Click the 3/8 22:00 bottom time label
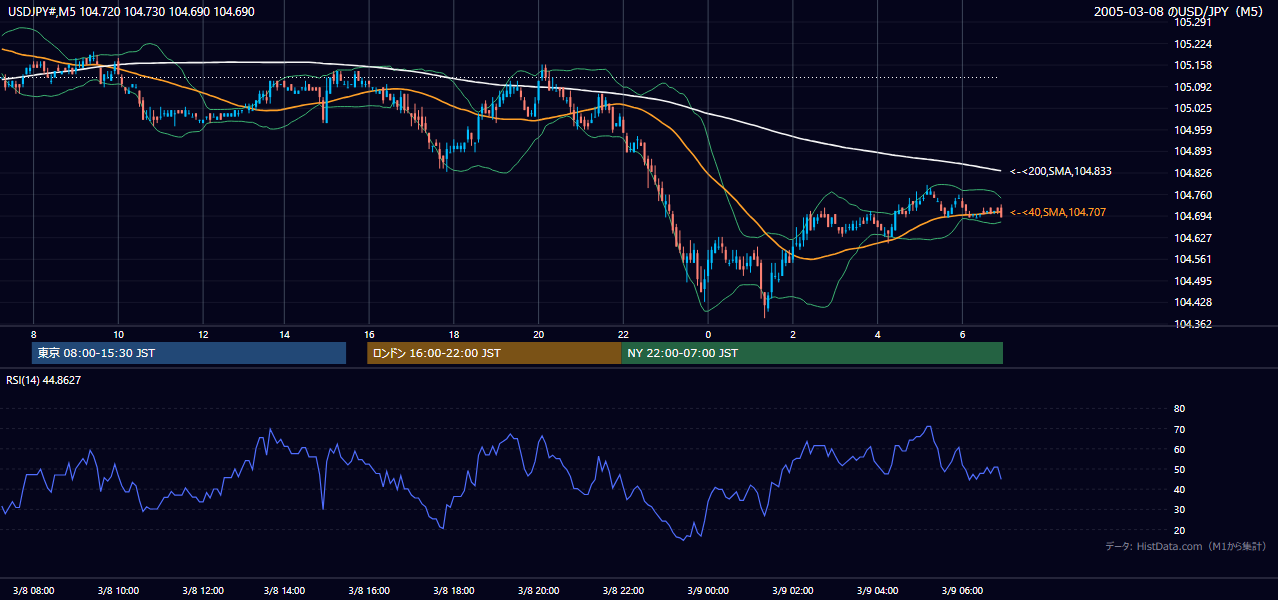Image resolution: width=1278 pixels, height=600 pixels. [624, 590]
